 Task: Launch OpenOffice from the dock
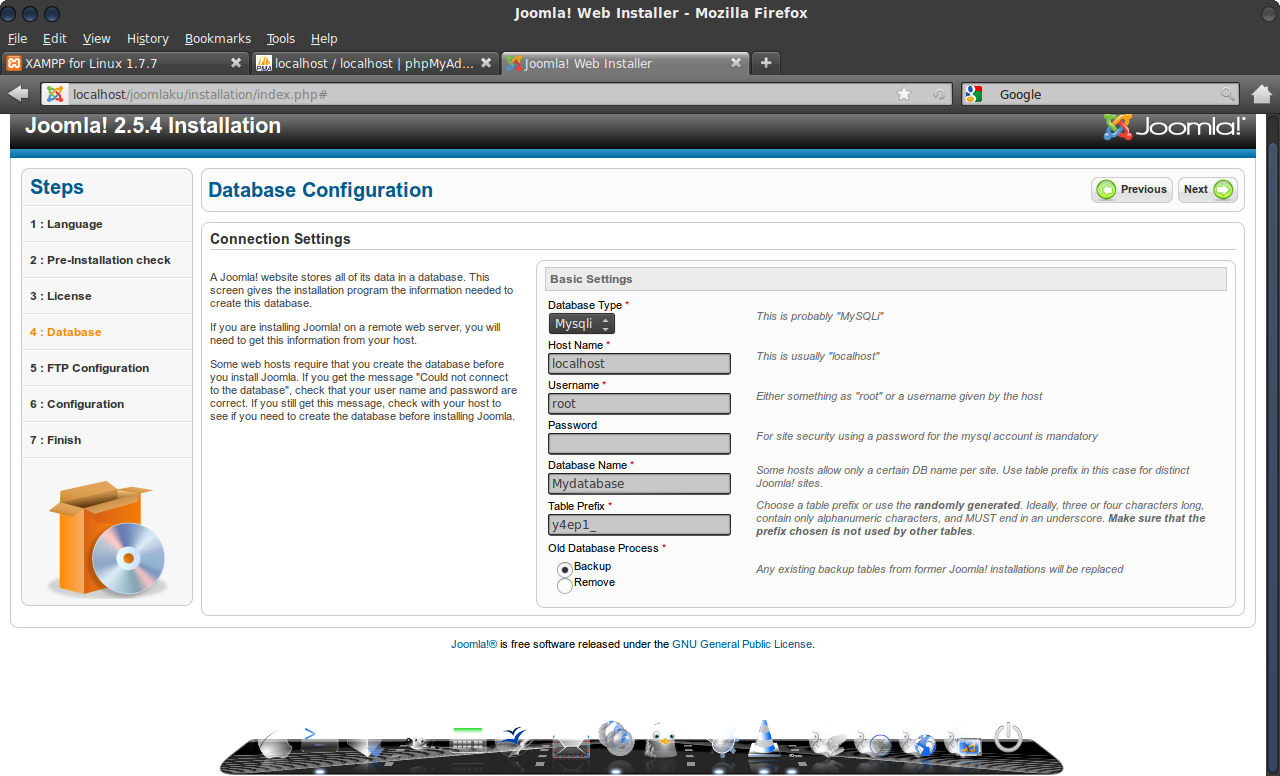click(516, 741)
